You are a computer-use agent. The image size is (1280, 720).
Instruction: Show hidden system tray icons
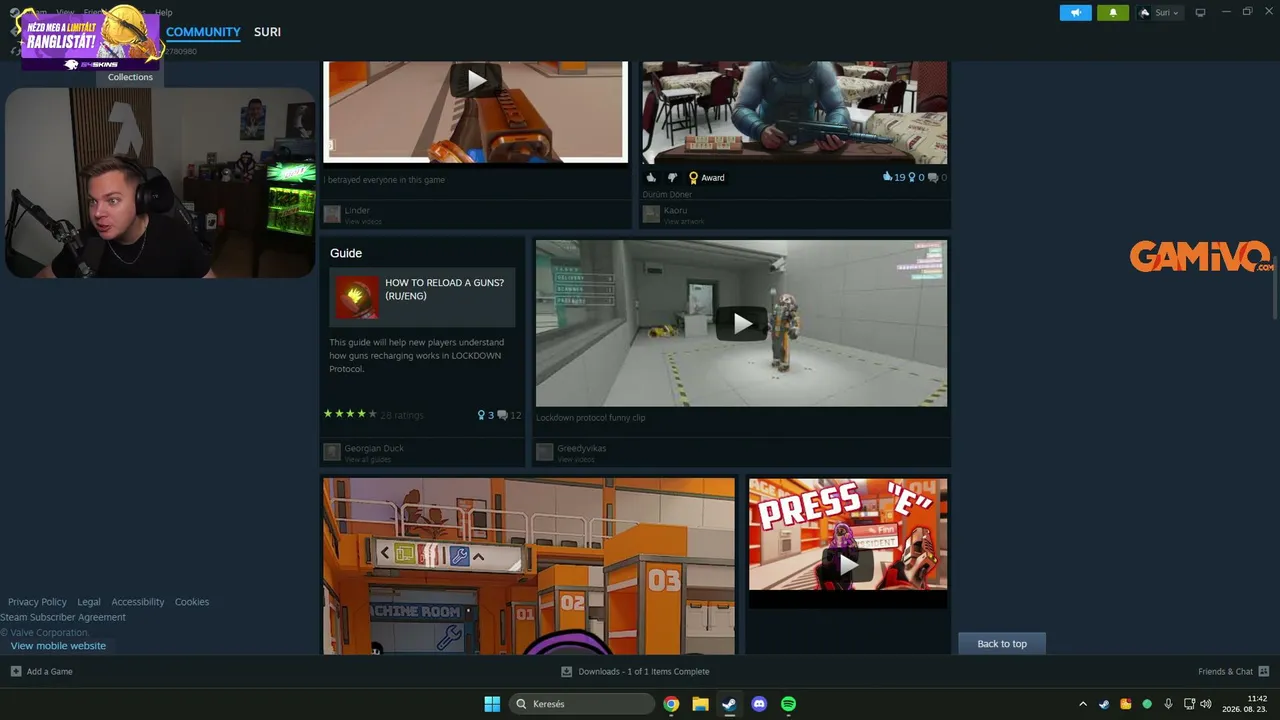click(x=1082, y=704)
